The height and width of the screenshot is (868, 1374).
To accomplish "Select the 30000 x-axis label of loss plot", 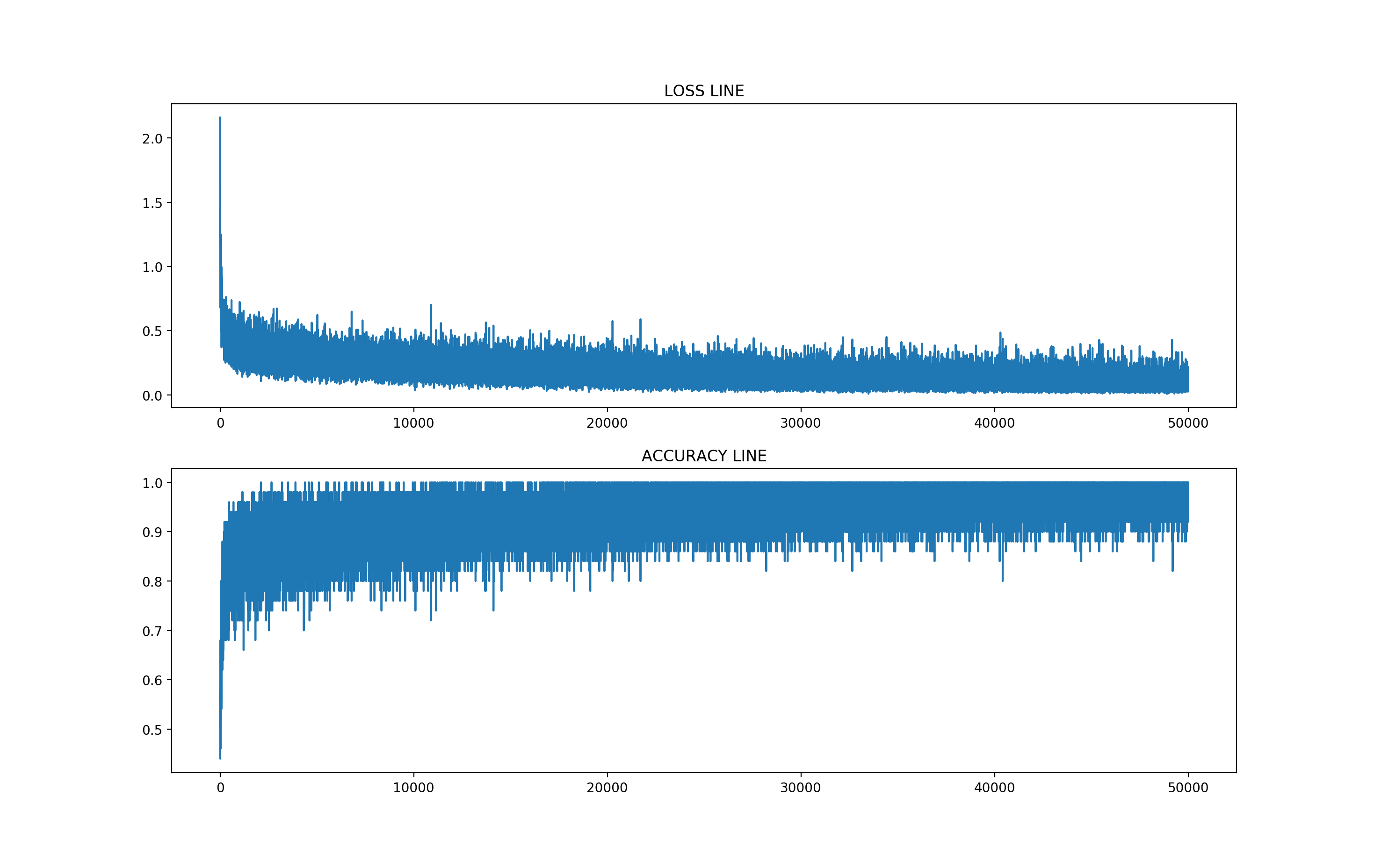I will coord(801,423).
